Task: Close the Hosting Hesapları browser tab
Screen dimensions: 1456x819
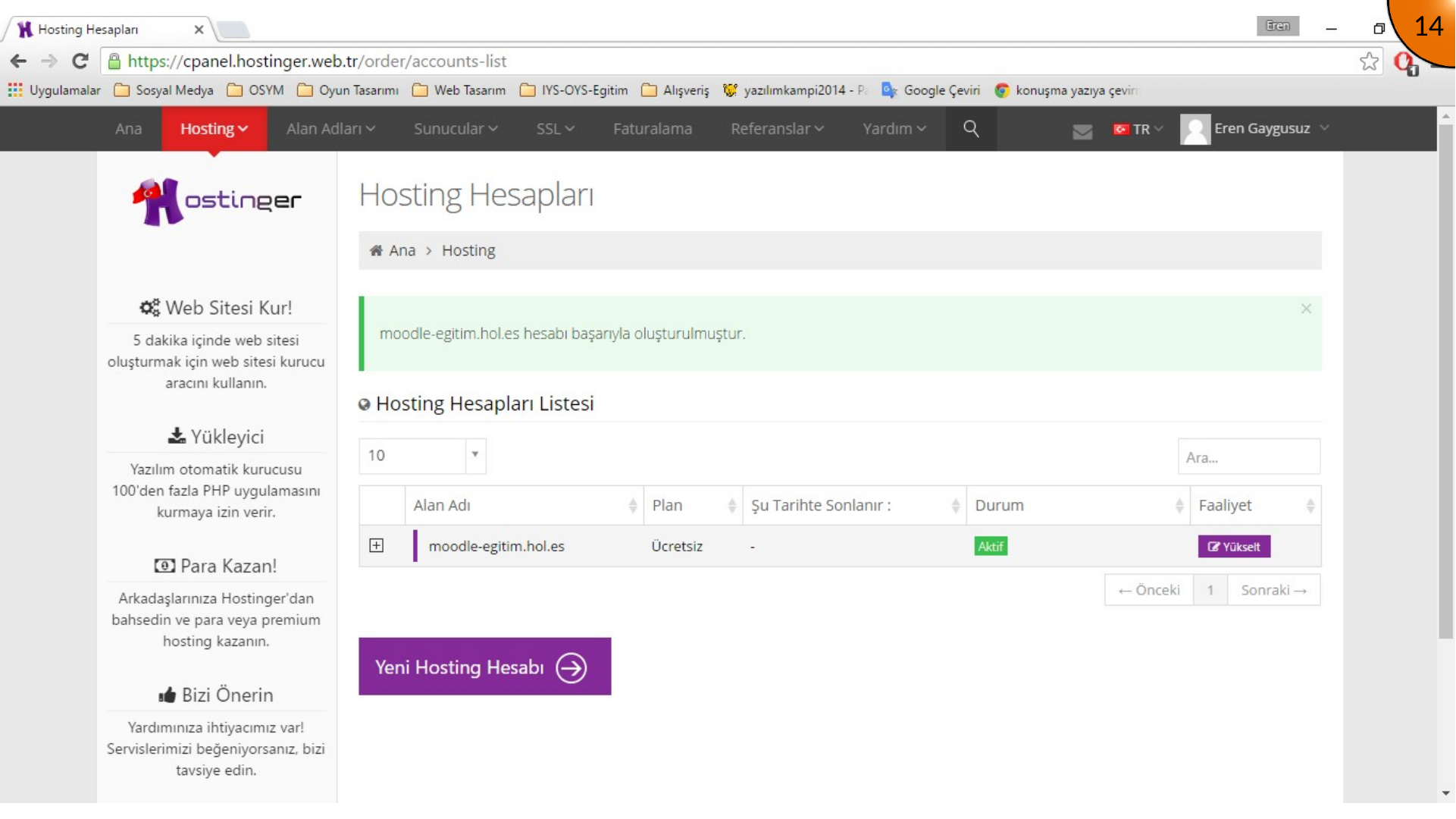Action: click(x=199, y=30)
